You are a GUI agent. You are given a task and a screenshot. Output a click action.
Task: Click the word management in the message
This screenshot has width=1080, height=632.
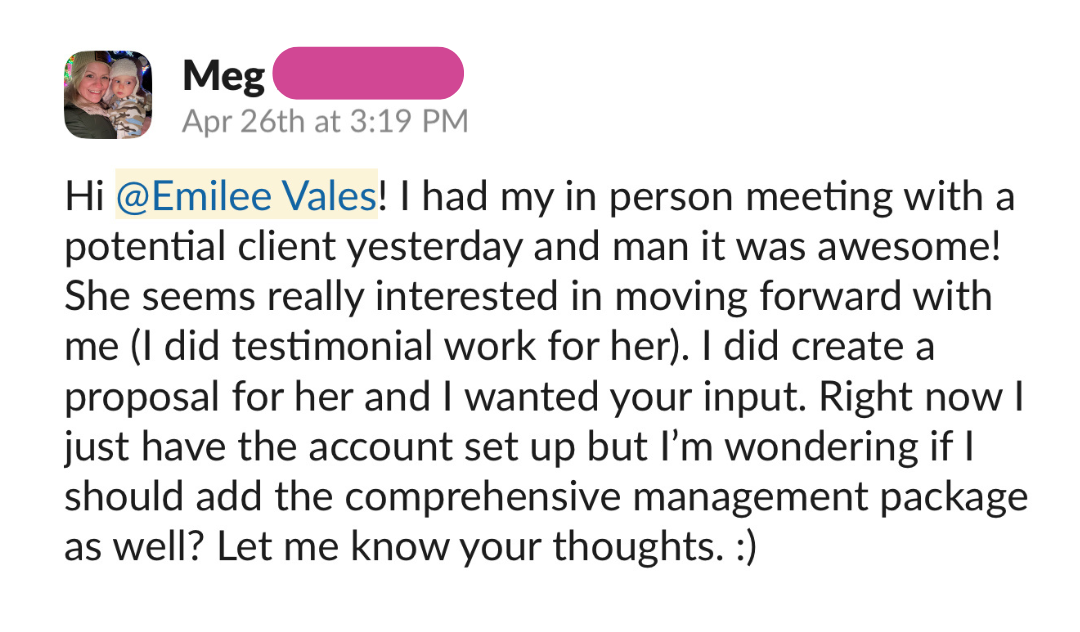[x=750, y=497]
